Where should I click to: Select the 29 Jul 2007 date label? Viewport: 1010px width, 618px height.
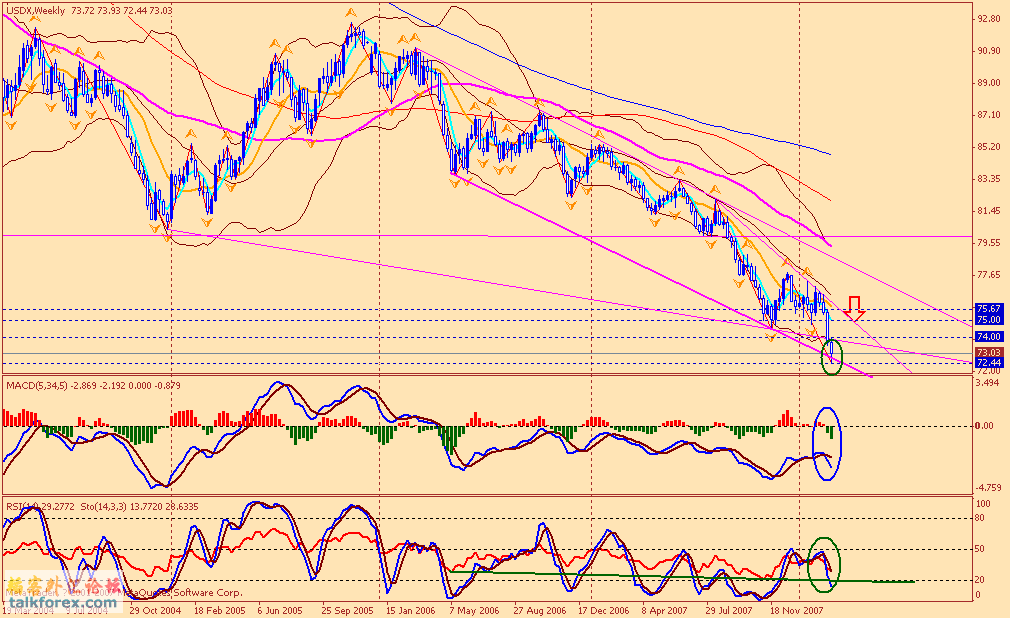click(729, 610)
